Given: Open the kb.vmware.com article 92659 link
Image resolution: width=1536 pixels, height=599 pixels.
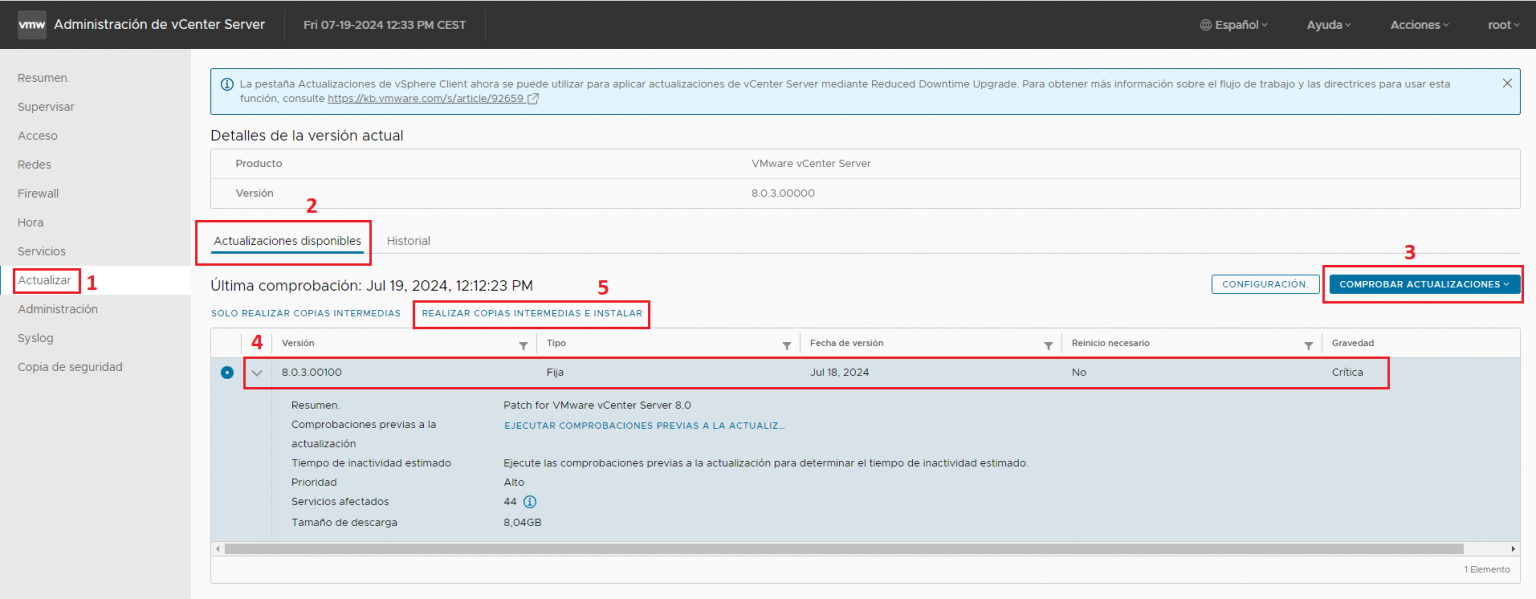Looking at the screenshot, I should tap(426, 99).
